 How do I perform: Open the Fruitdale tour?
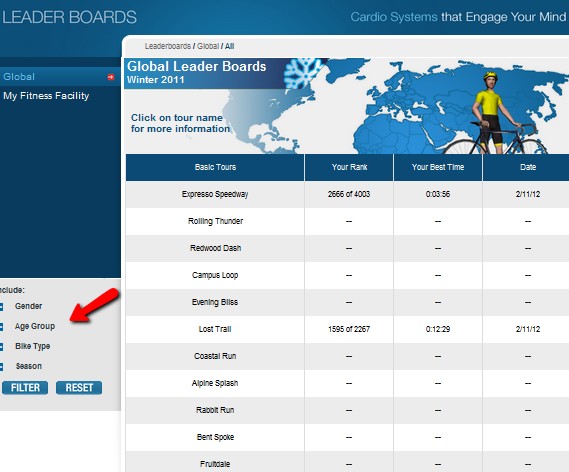215,464
